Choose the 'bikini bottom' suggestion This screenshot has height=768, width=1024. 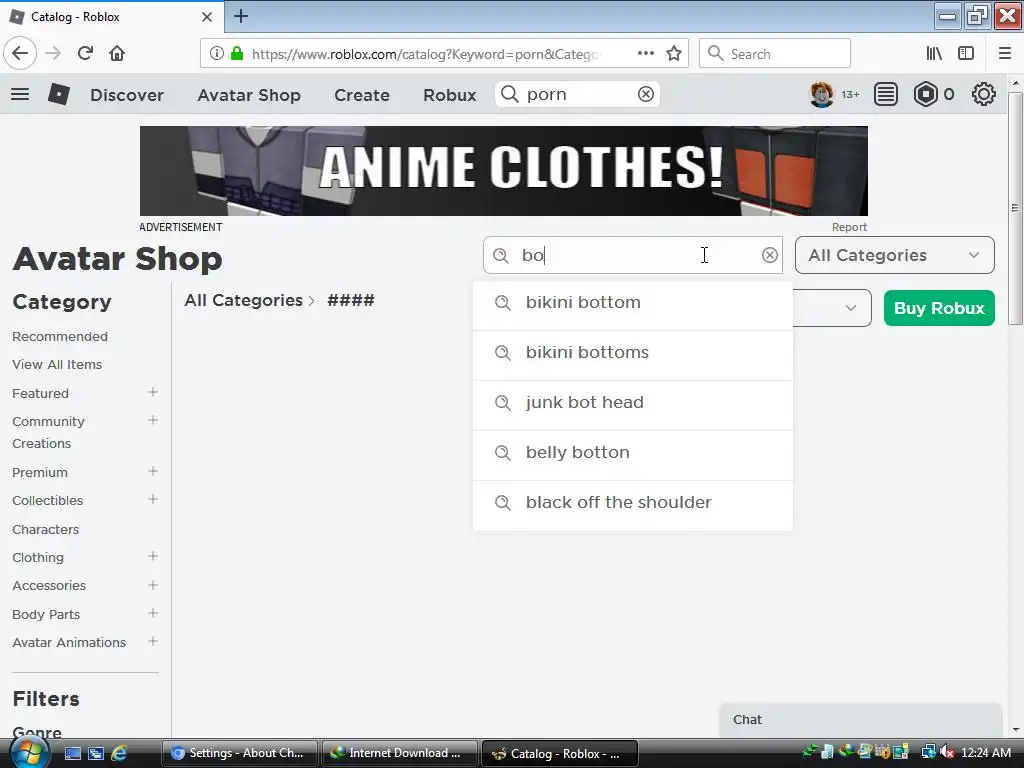(x=633, y=303)
